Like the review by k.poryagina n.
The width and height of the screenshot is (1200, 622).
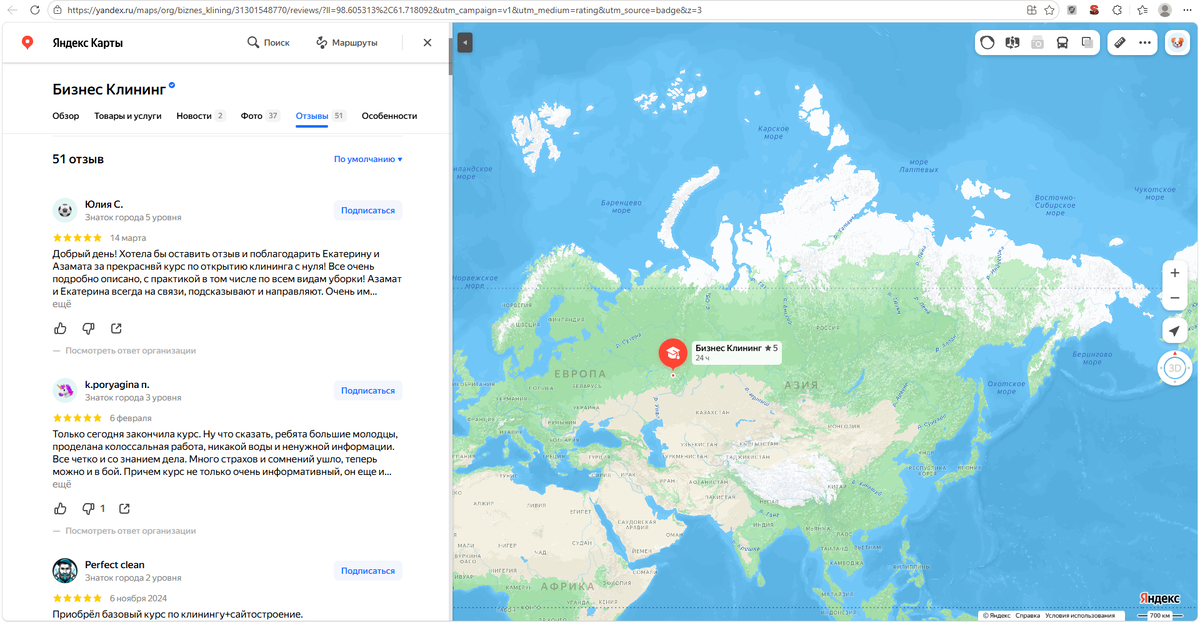tap(60, 508)
